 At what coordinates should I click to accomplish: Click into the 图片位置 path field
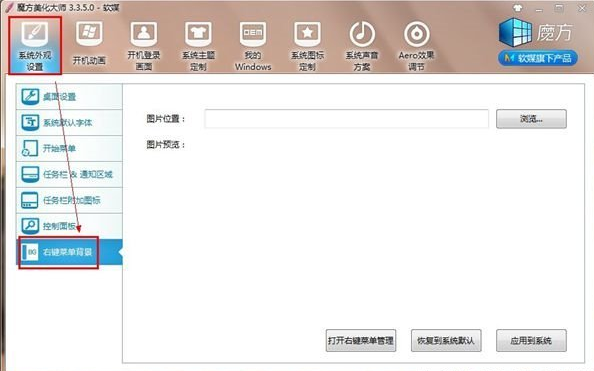click(346, 119)
